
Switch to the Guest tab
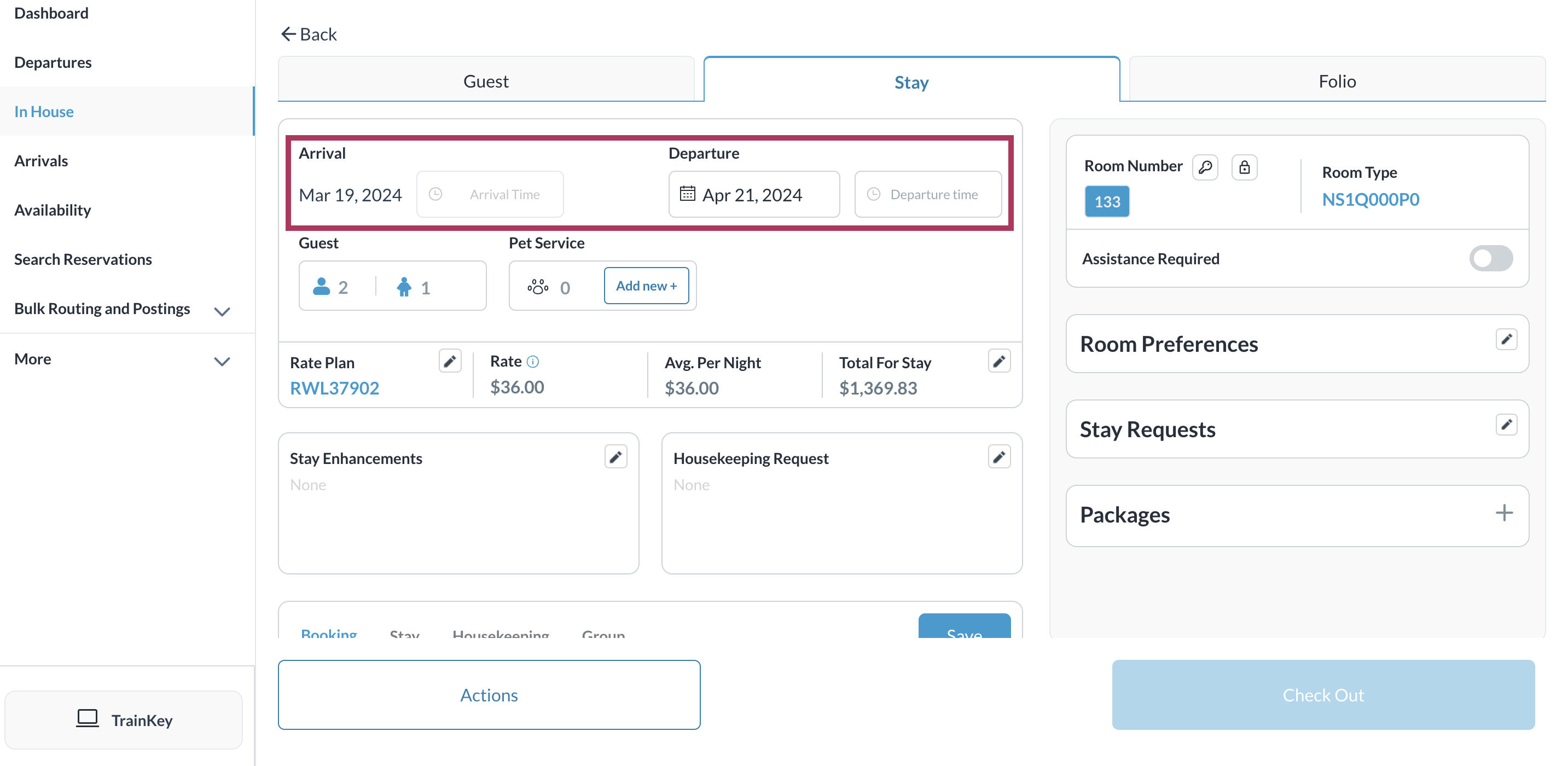click(x=486, y=81)
